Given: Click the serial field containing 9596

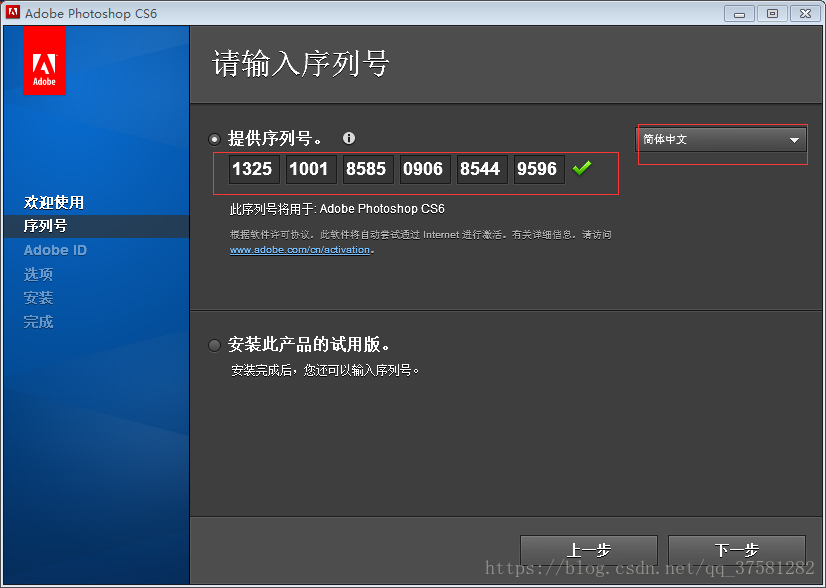Looking at the screenshot, I should point(539,169).
